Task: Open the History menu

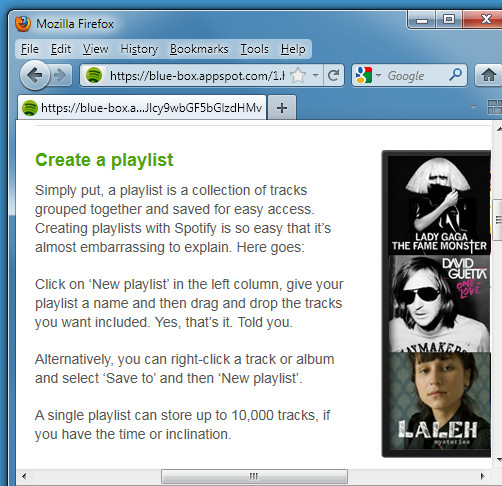Action: (139, 49)
